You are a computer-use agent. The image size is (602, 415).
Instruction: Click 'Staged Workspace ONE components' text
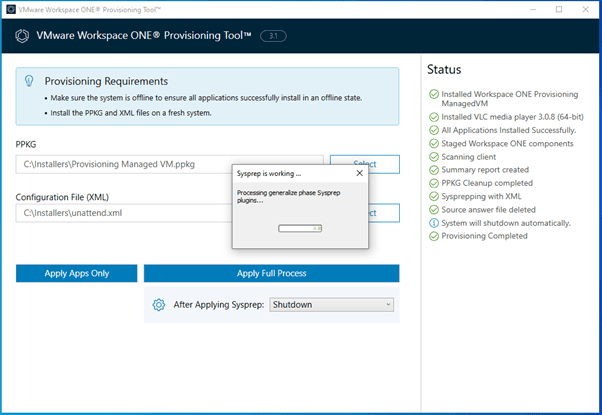[507, 144]
